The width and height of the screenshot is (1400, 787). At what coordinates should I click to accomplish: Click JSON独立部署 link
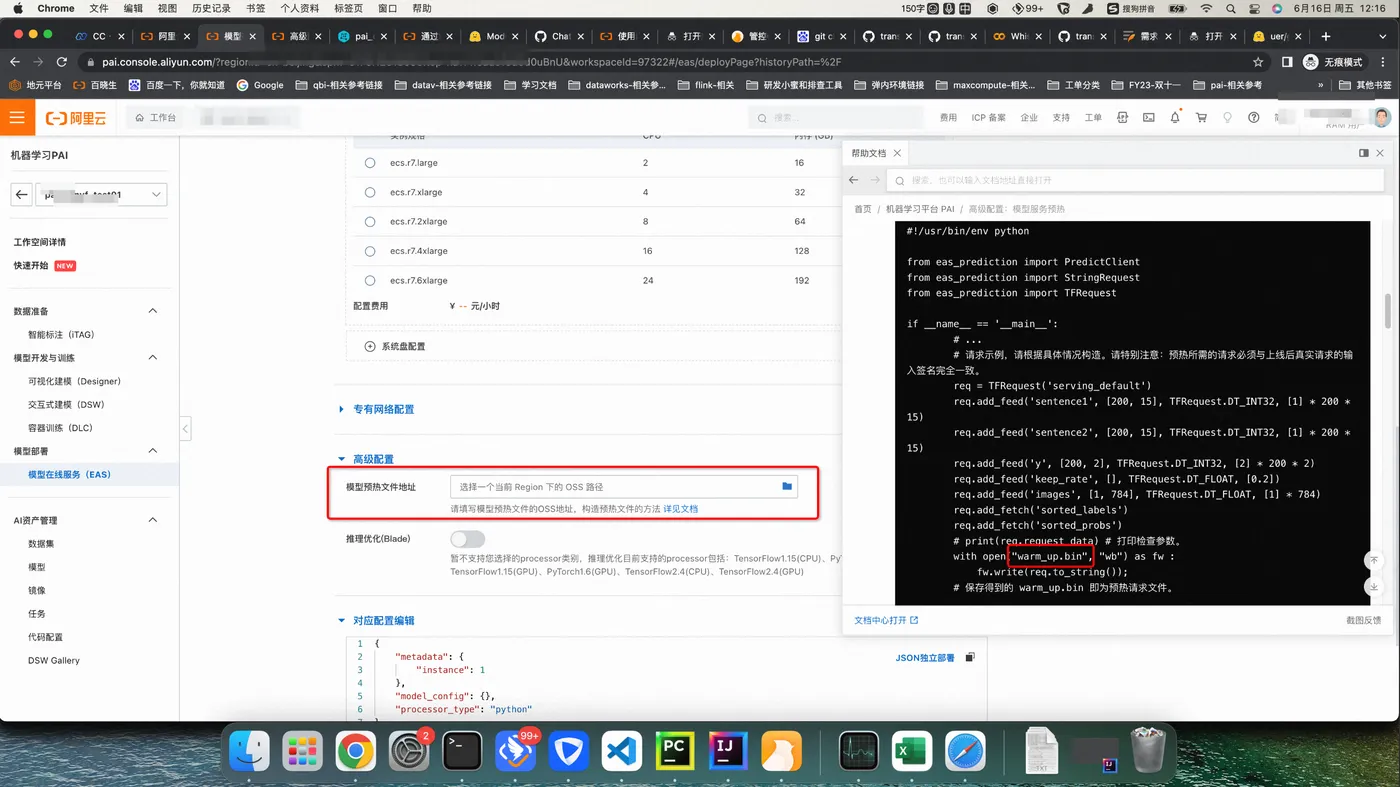pyautogui.click(x=924, y=658)
